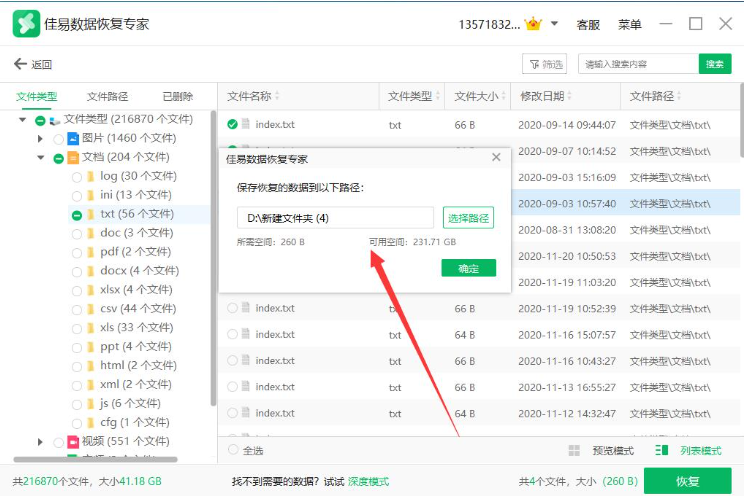
Task: Close the save path dialog
Action: point(496,157)
